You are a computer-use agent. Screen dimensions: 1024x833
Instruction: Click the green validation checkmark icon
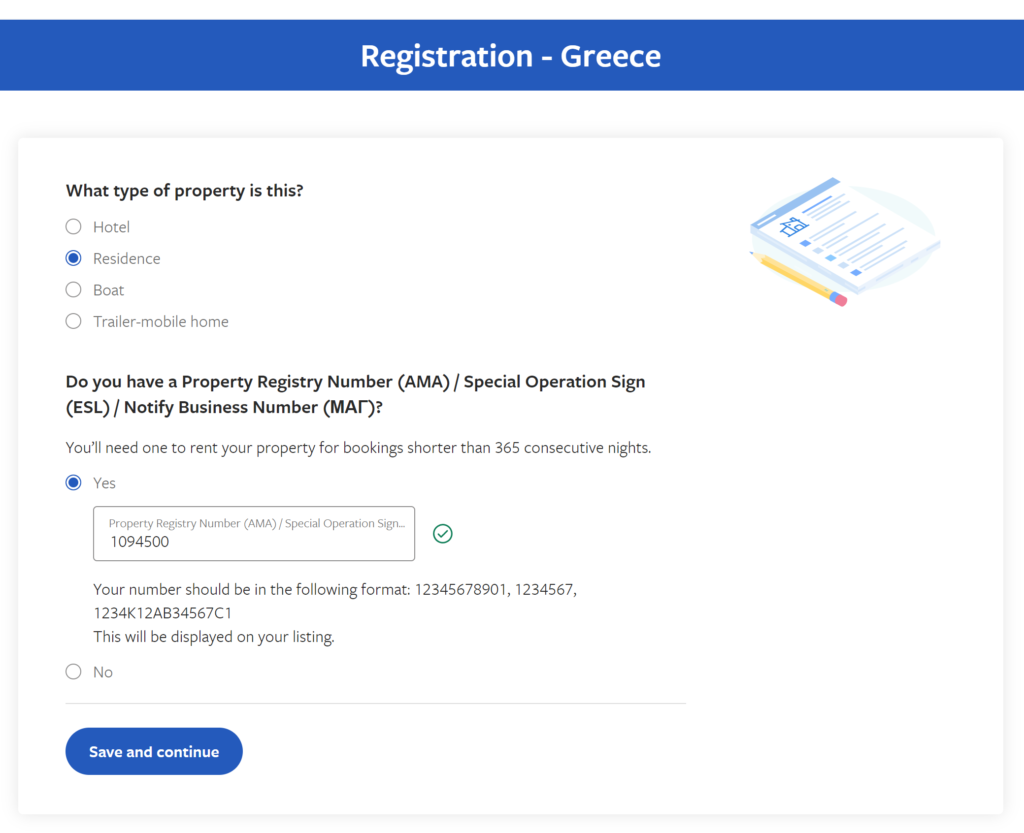(442, 533)
